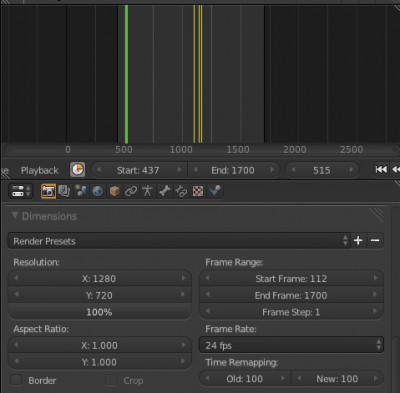
Task: Remove the selected render preset
Action: click(375, 240)
